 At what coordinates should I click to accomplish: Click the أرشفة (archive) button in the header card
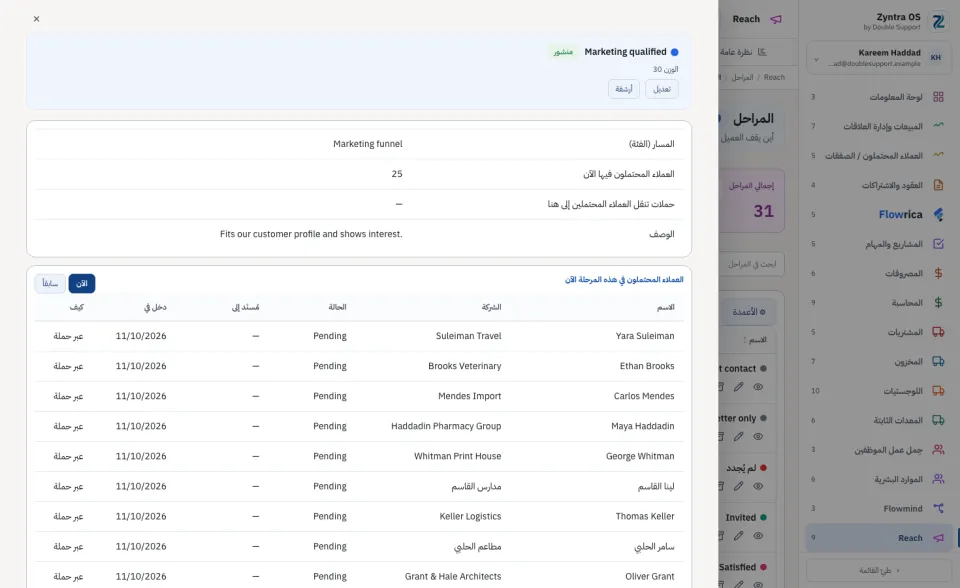click(x=624, y=89)
